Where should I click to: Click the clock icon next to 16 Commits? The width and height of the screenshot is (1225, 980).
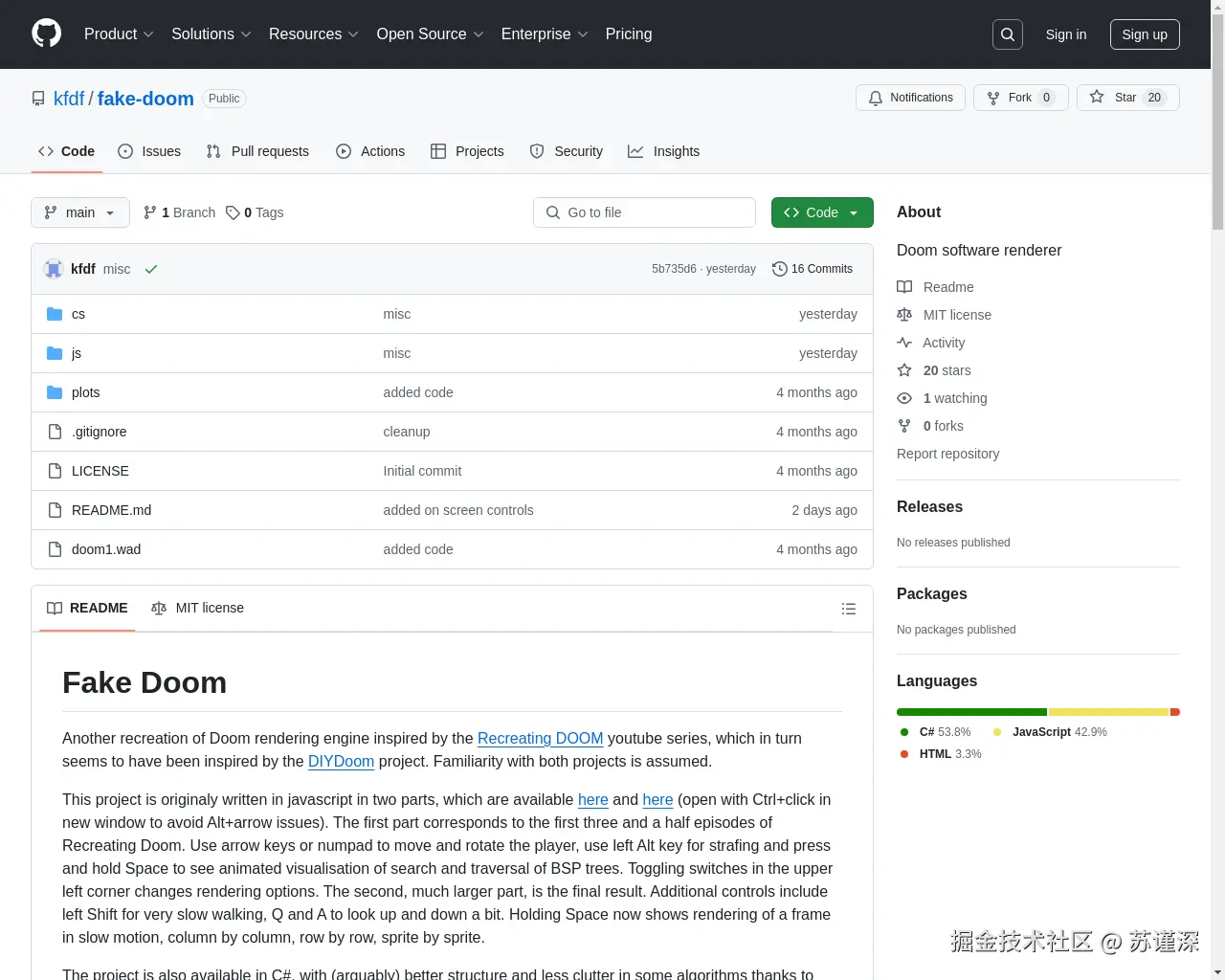coord(778,269)
